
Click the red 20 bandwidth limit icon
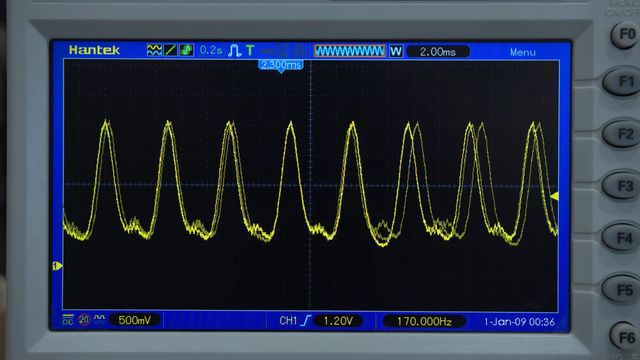pyautogui.click(x=84, y=320)
